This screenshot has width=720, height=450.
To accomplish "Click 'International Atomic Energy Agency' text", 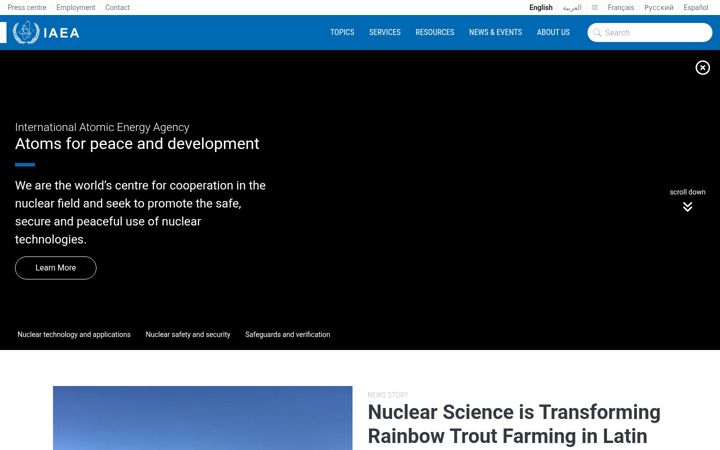I will coord(102,127).
